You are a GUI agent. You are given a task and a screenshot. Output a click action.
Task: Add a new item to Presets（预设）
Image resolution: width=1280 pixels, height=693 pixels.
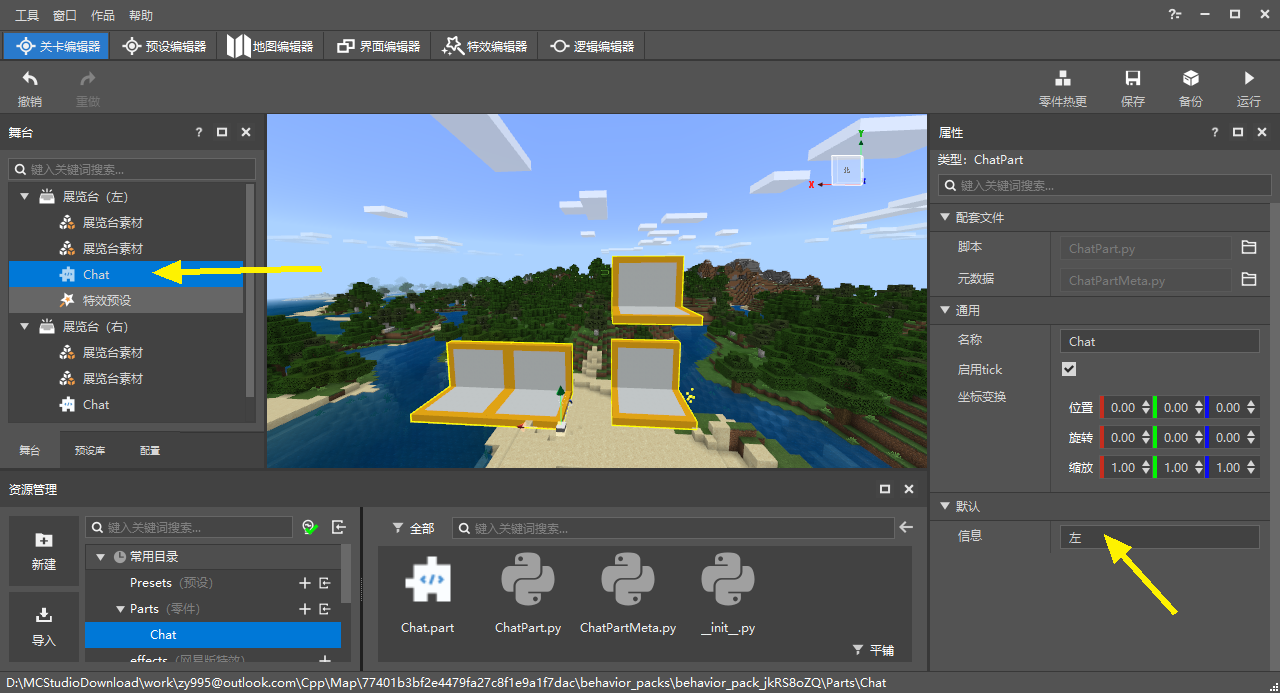(x=305, y=583)
